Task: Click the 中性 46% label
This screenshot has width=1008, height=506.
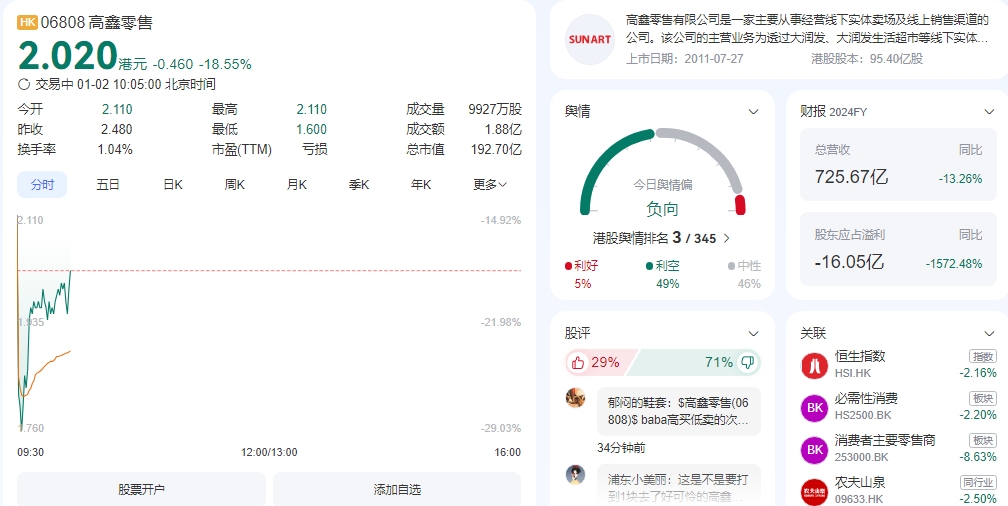Action: (x=745, y=275)
